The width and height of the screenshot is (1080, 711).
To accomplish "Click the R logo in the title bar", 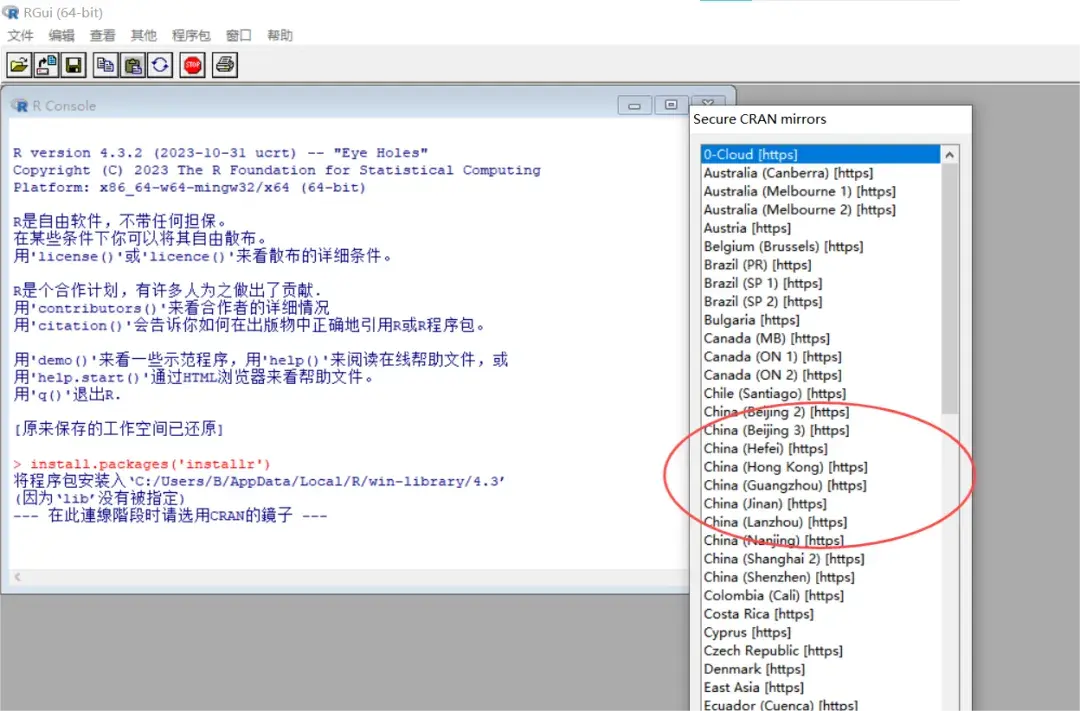I will pyautogui.click(x=10, y=10).
